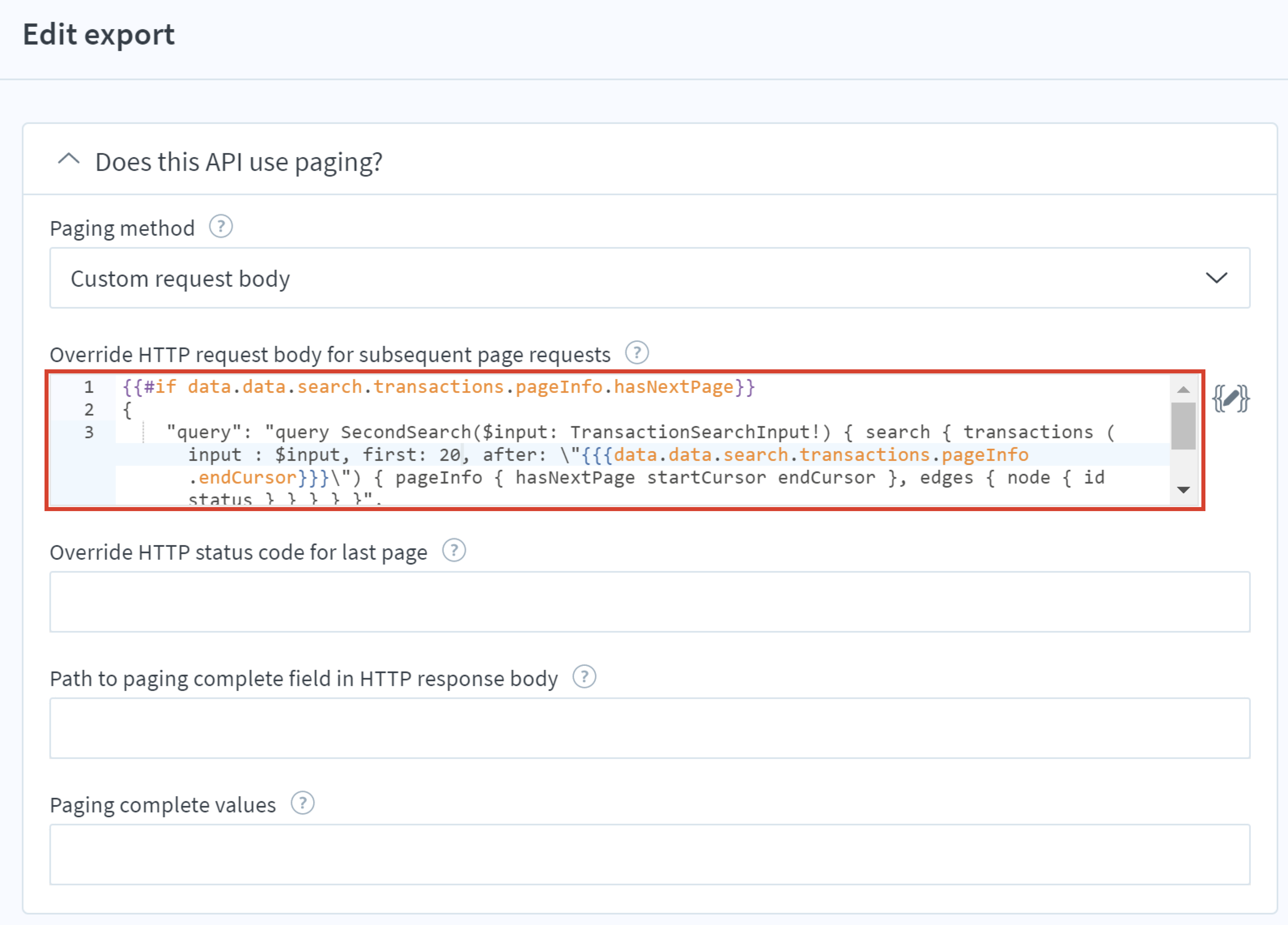1288x925 pixels.
Task: Focus the Path to paging complete field input
Action: [650, 729]
